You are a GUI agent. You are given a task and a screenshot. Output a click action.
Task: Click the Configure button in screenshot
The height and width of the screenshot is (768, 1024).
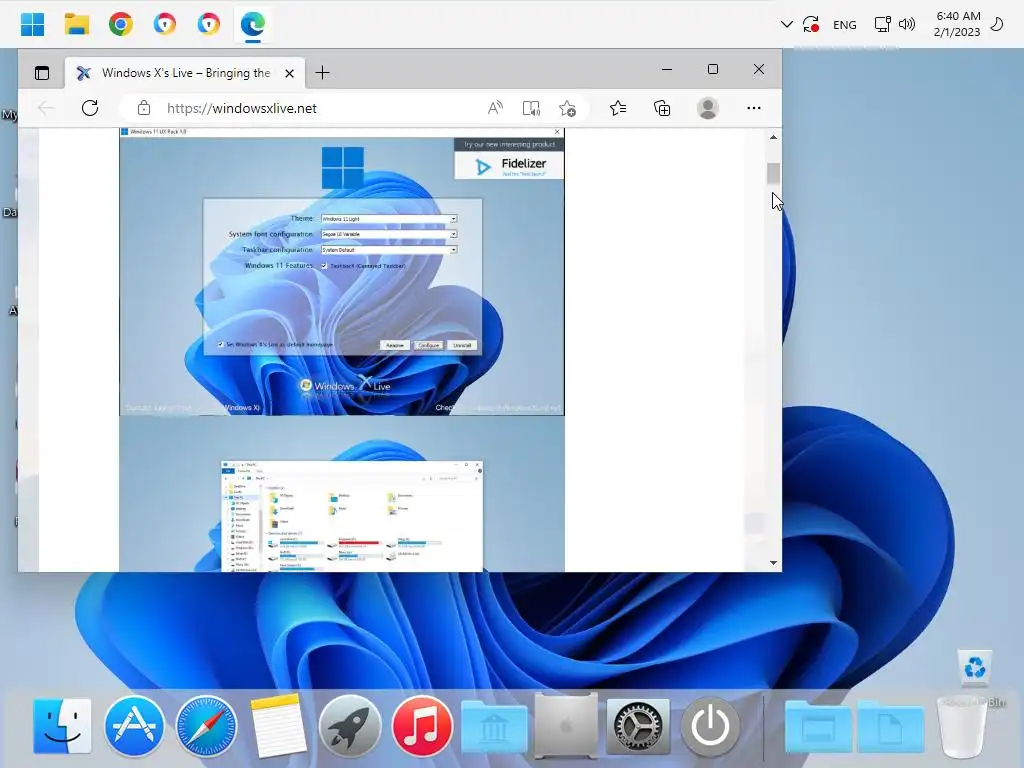(x=428, y=345)
